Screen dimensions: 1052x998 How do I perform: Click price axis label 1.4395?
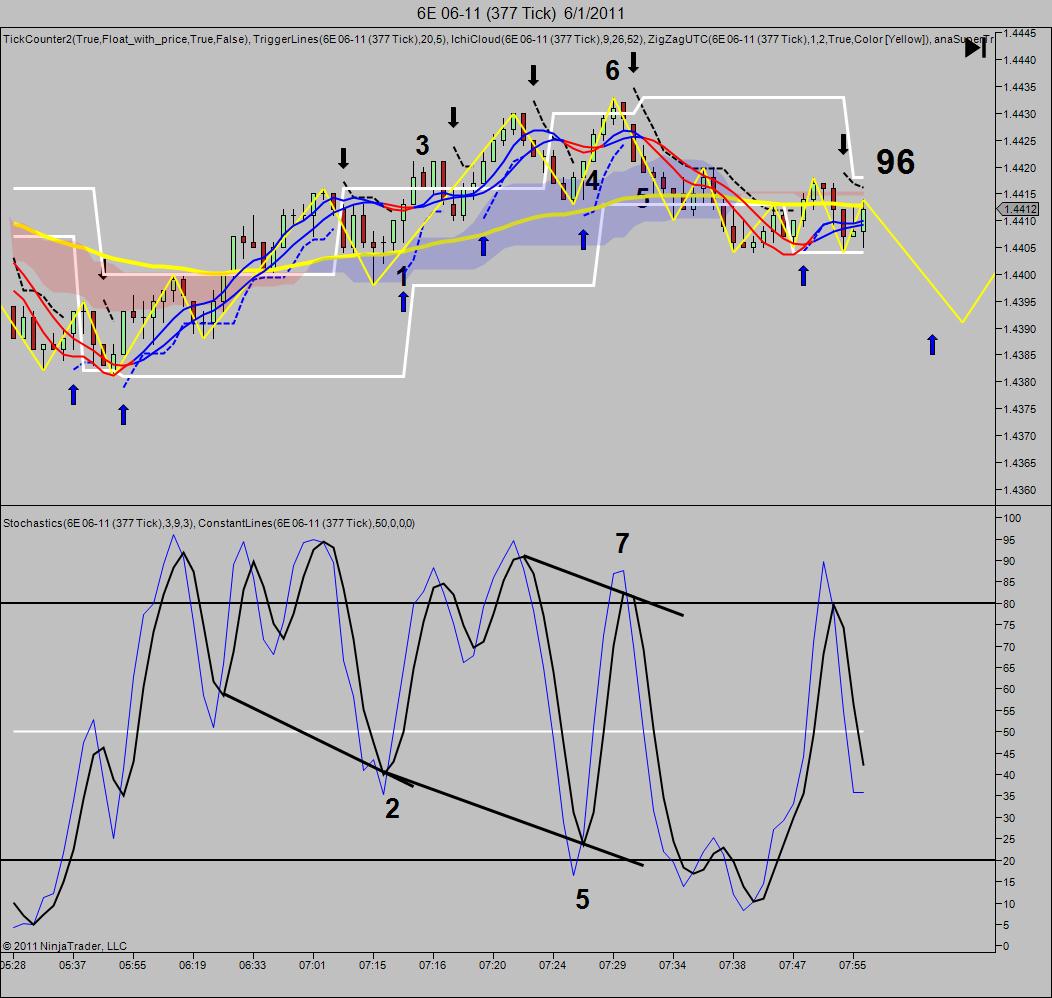point(1020,302)
